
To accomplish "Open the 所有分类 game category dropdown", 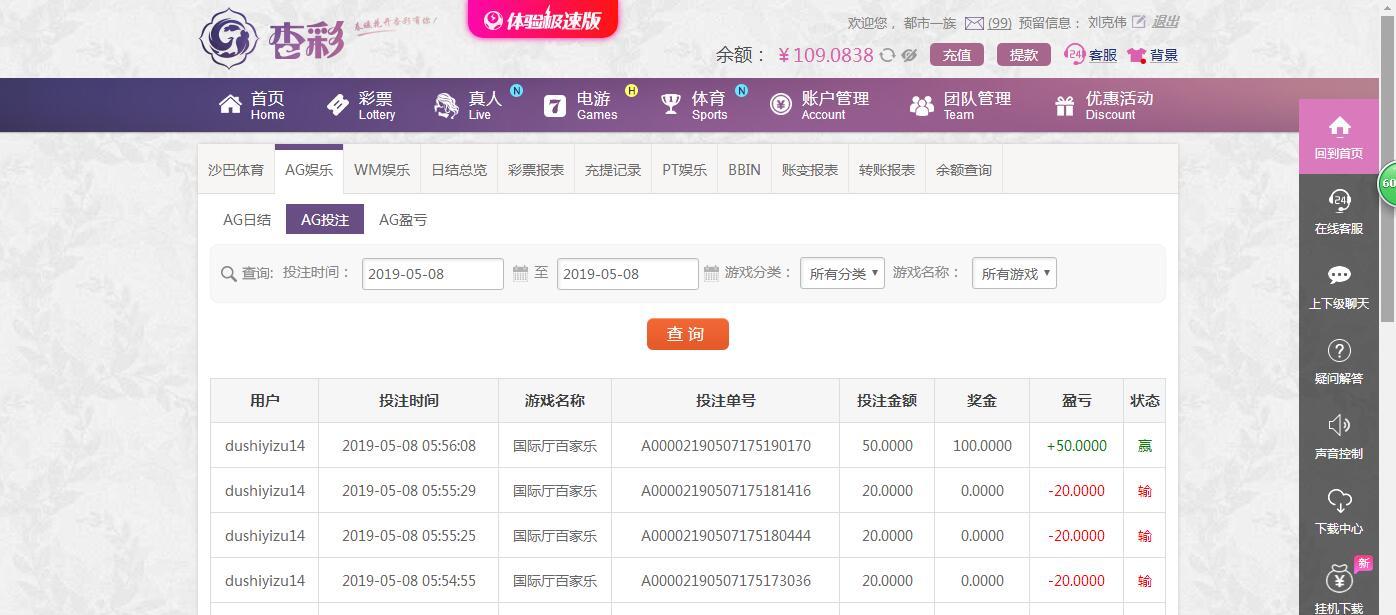I will [842, 272].
